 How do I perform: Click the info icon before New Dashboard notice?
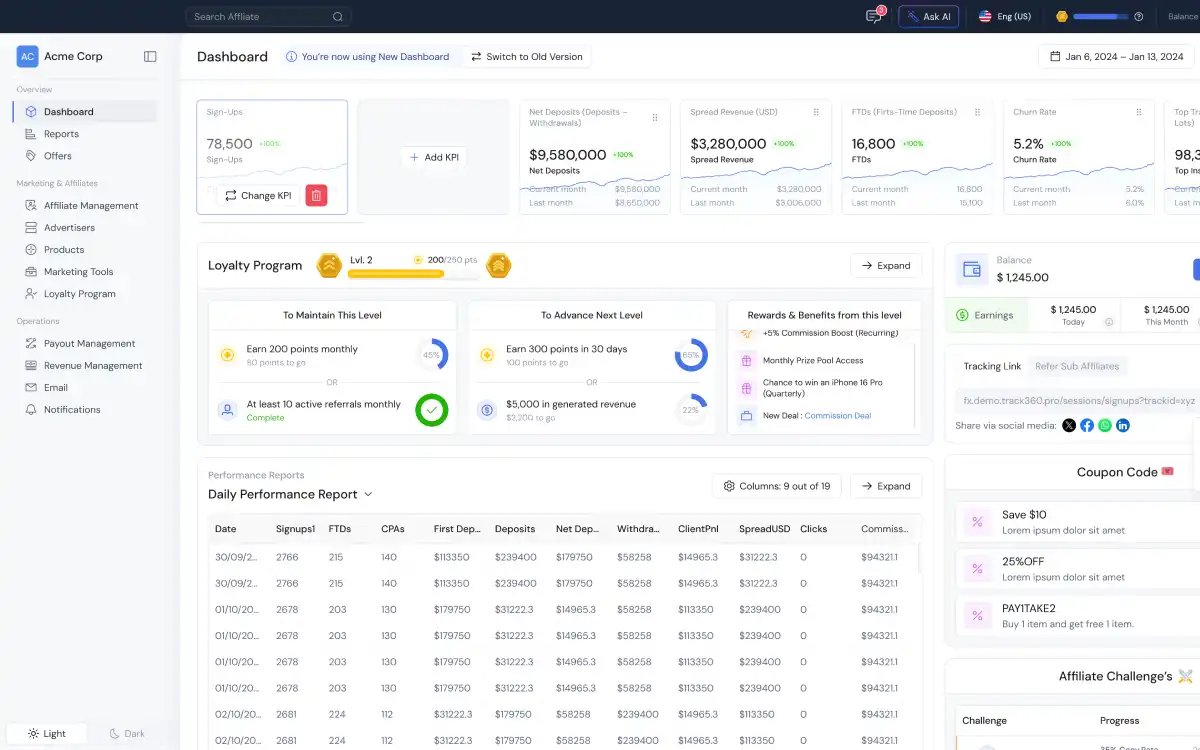click(291, 57)
